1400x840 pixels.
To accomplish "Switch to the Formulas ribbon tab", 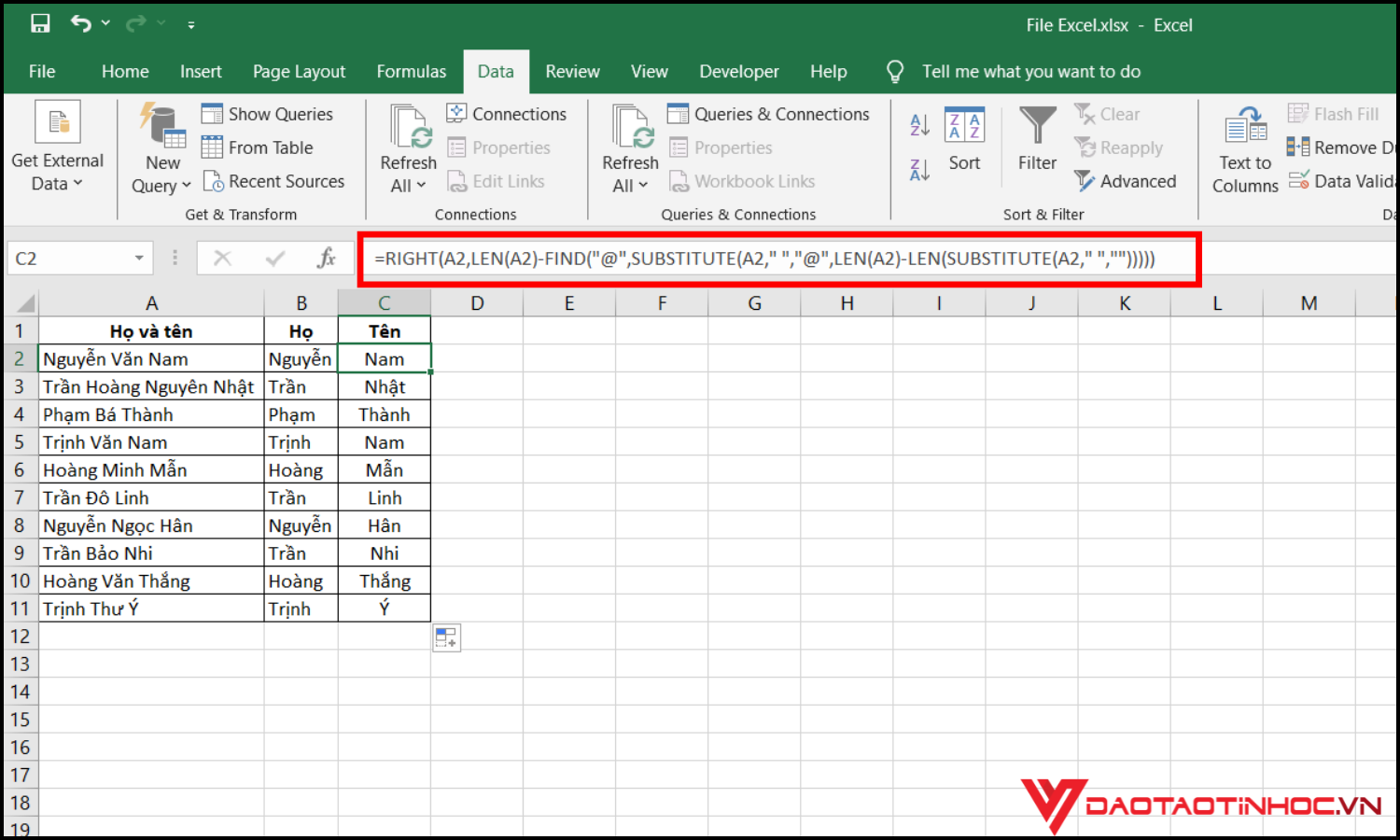I will click(412, 71).
